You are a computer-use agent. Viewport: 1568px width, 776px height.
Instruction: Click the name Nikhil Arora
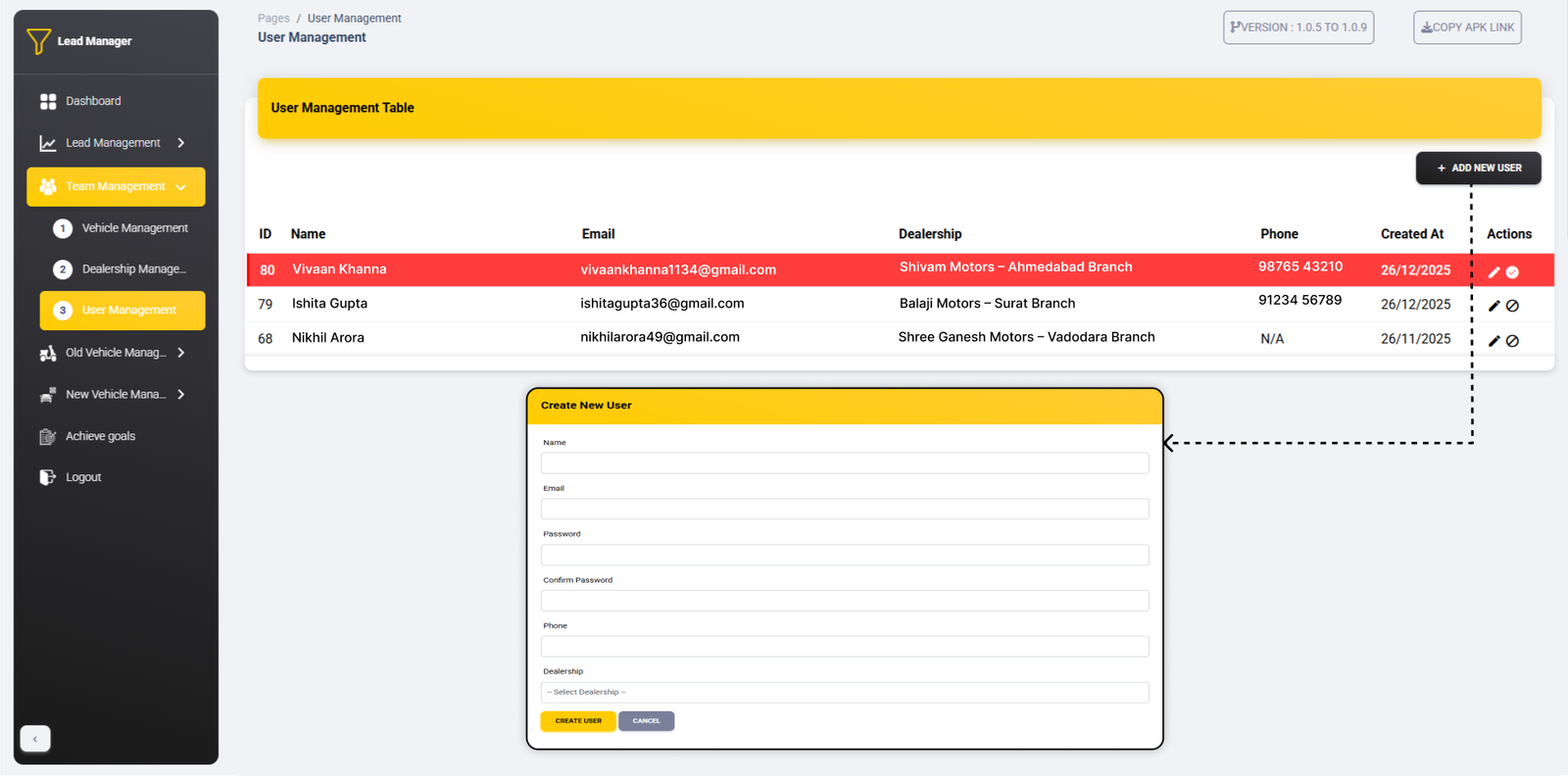[327, 338]
